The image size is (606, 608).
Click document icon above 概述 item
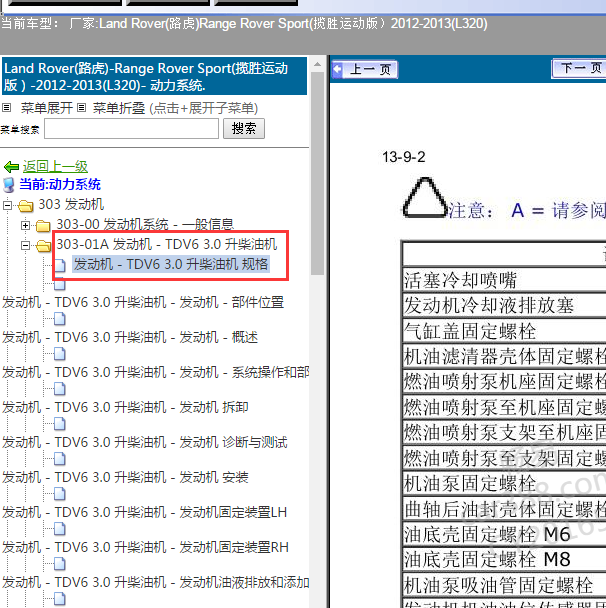pos(60,319)
